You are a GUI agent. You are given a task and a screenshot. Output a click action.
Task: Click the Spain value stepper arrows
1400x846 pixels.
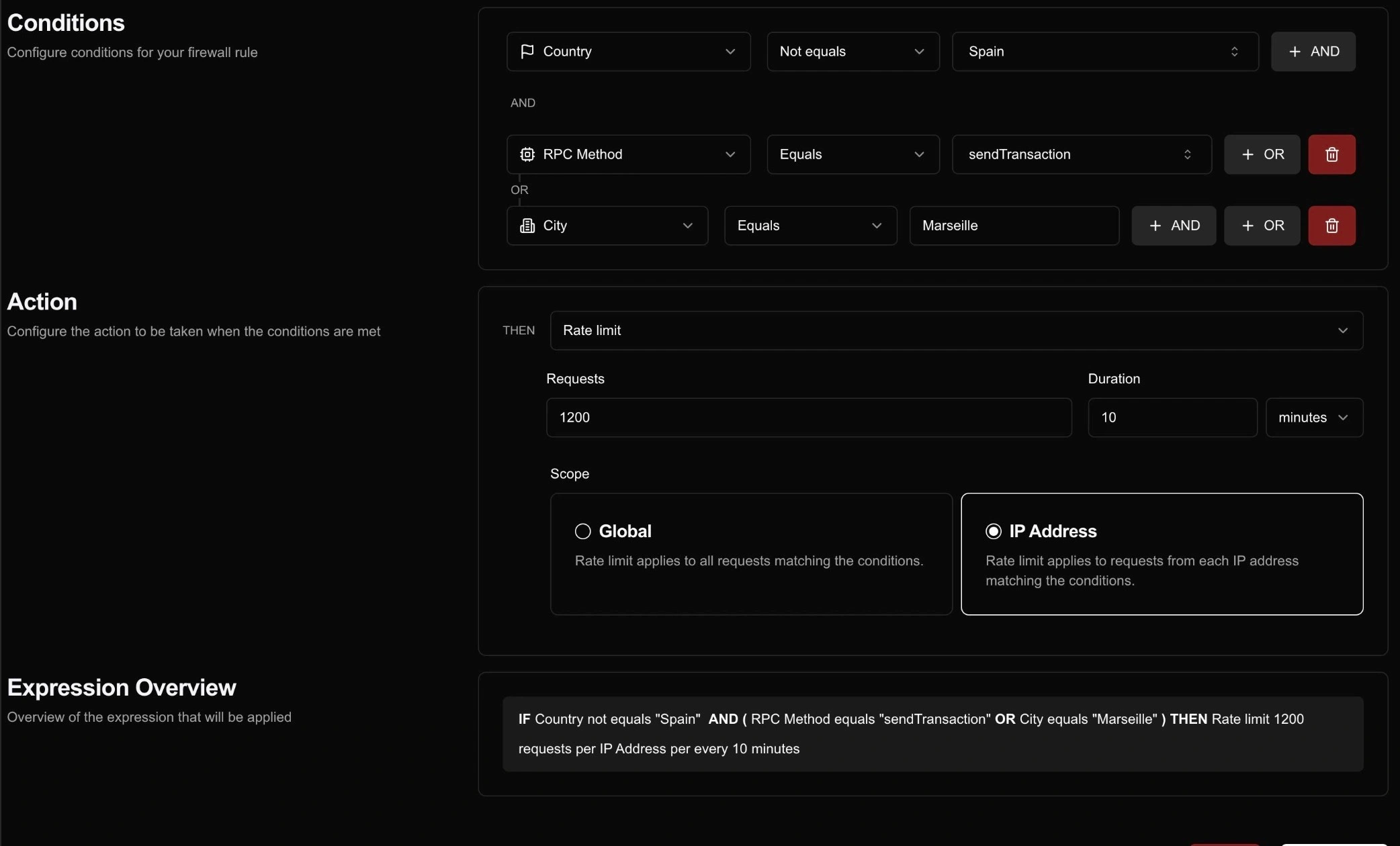click(1235, 51)
